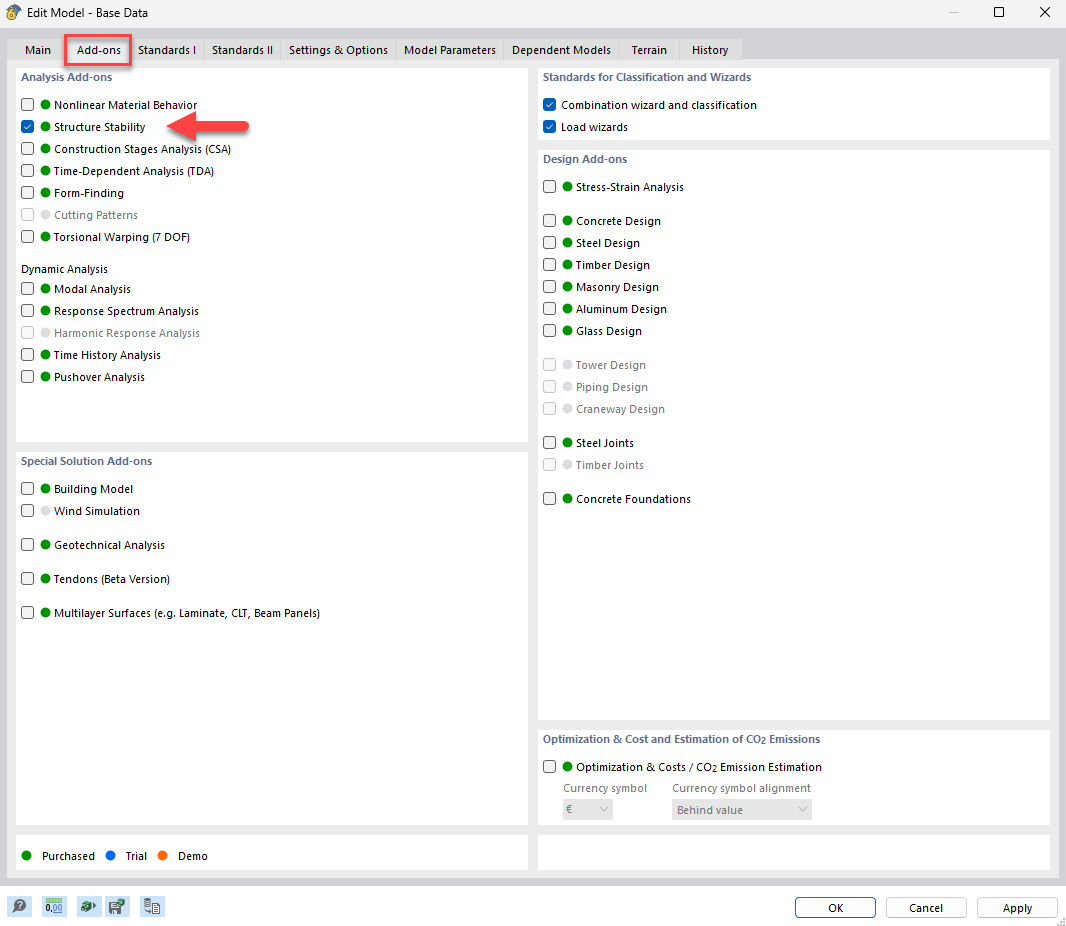Go to Settings & Options tab
Screen dimensions: 1066x926
point(338,50)
